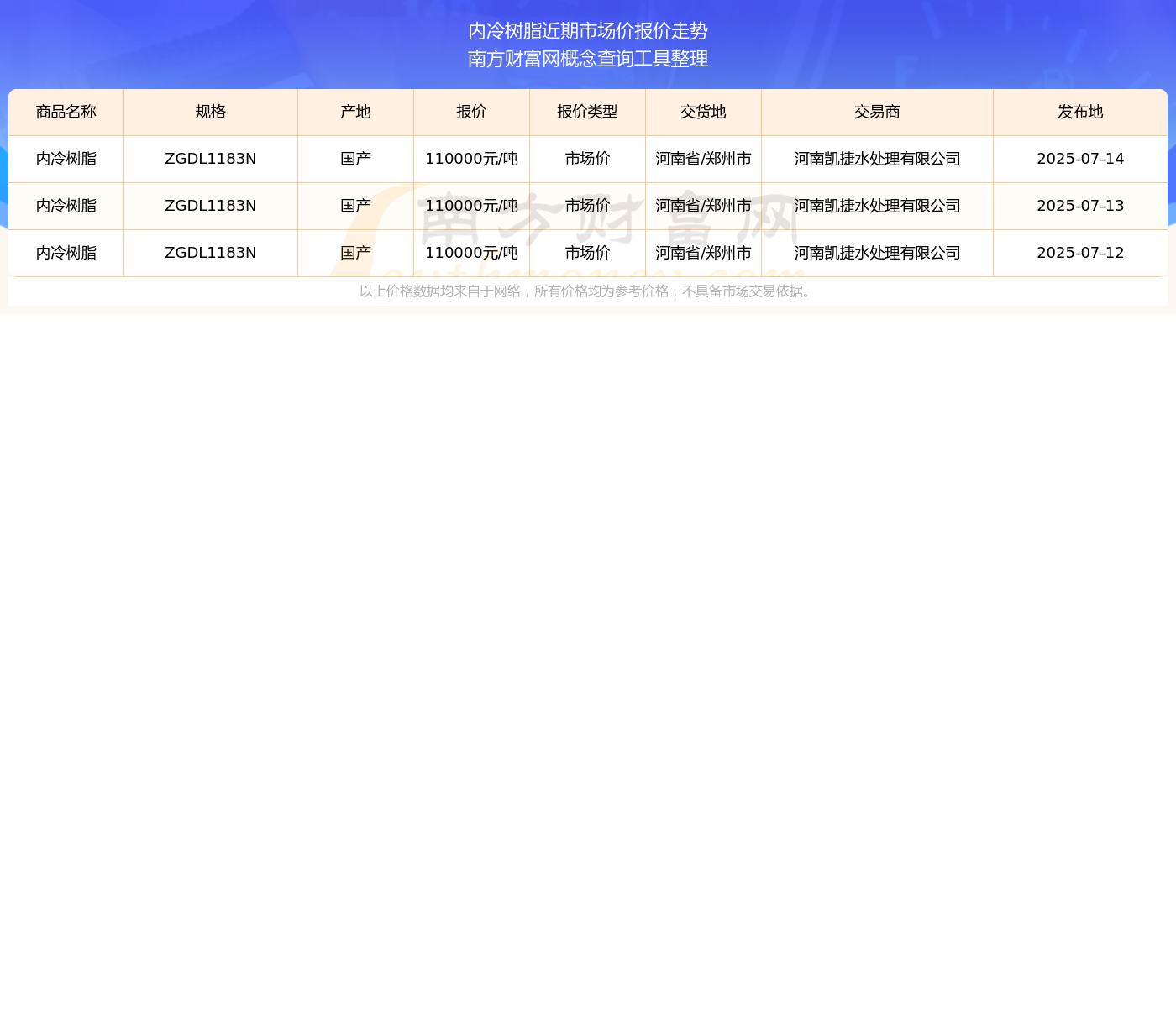Click 内冷树脂 in the 2025-07-12 row
The height and width of the screenshot is (1012, 1176).
point(66,253)
